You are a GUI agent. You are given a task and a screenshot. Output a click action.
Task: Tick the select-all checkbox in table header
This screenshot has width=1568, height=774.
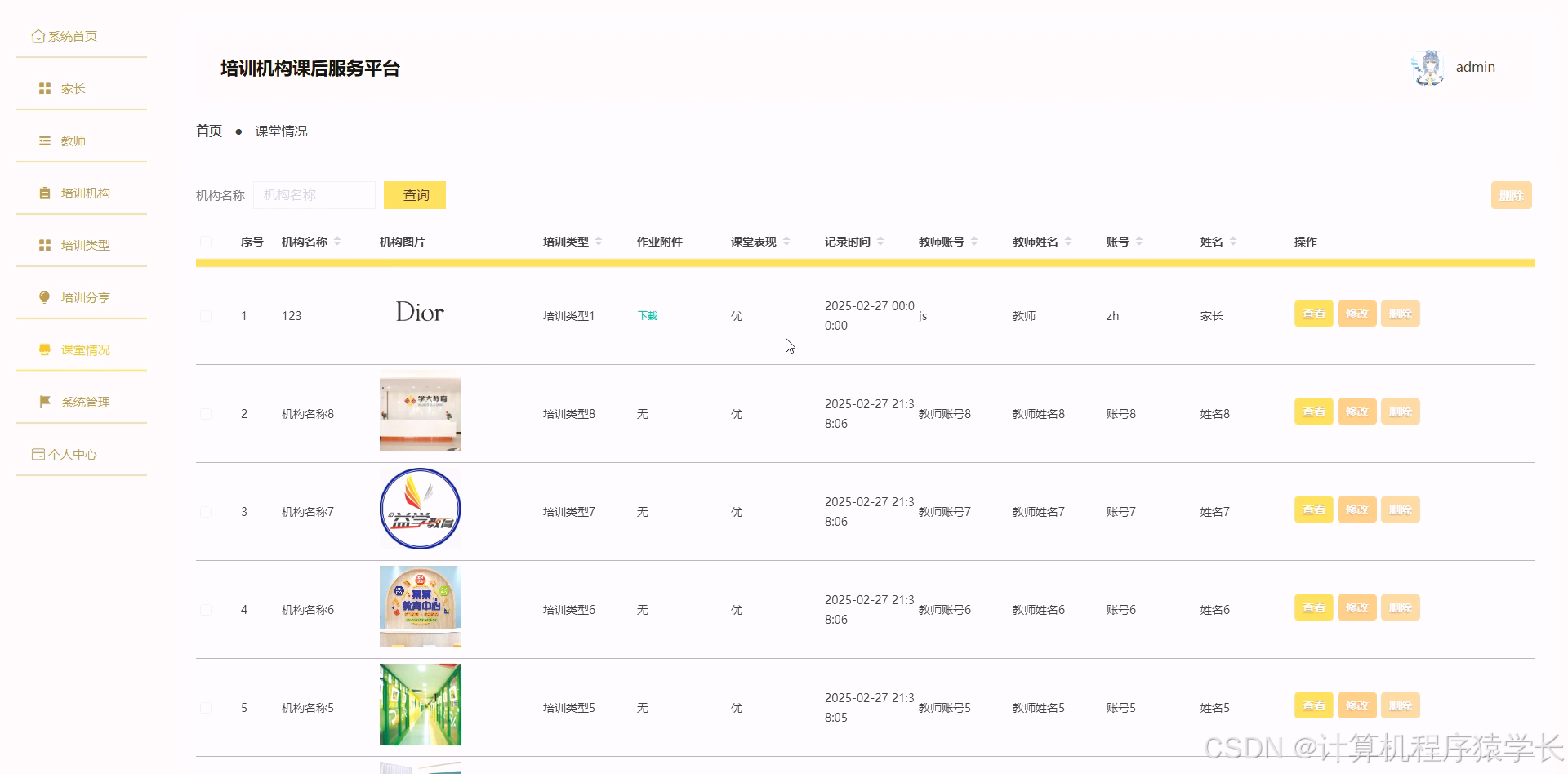(206, 242)
